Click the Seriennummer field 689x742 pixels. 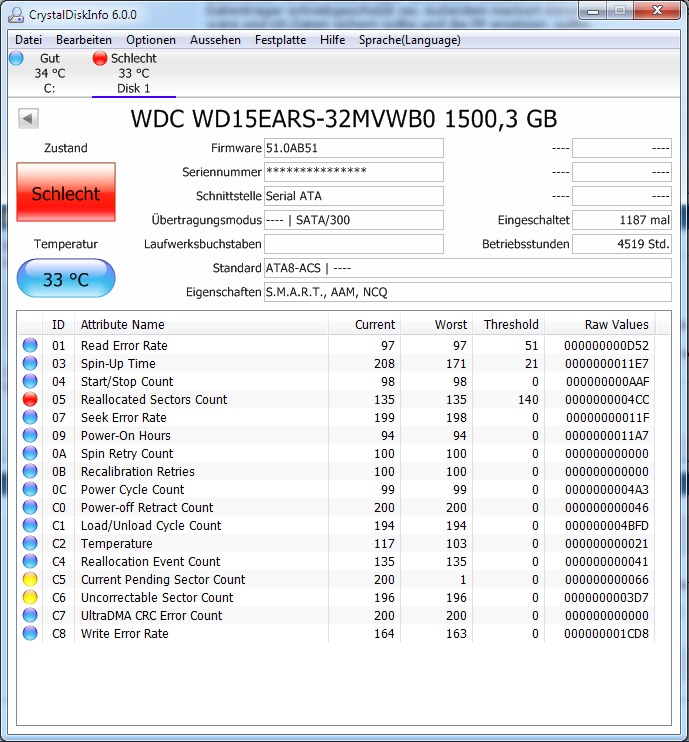pos(353,172)
